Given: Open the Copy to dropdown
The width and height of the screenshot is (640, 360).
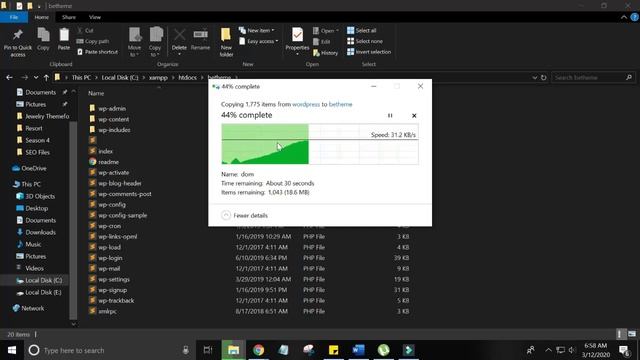Looking at the screenshot, I should [155, 42].
